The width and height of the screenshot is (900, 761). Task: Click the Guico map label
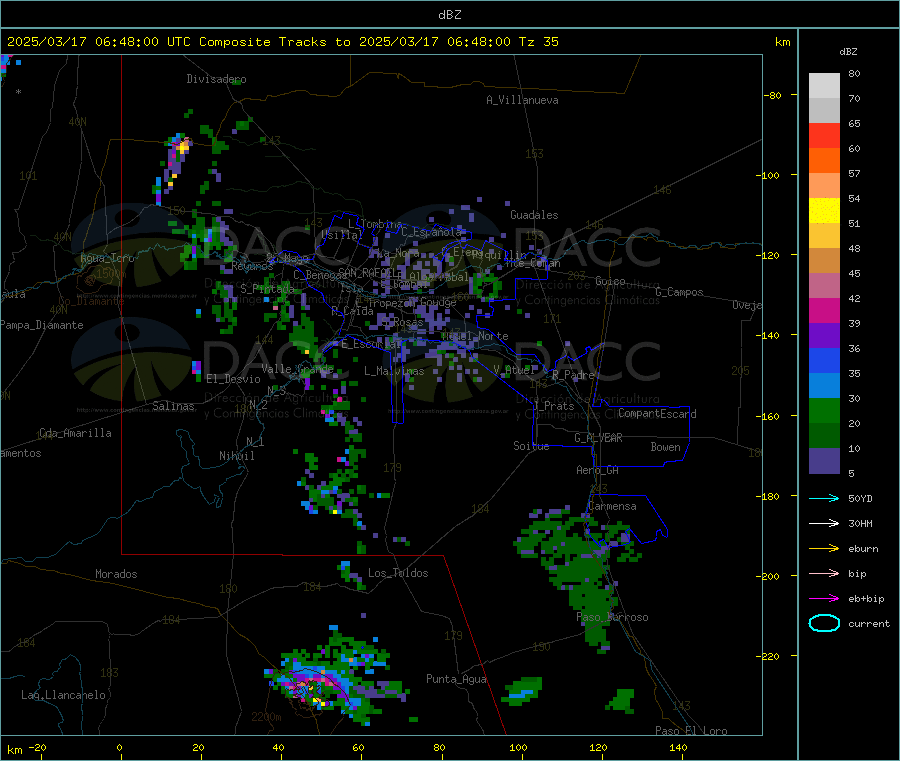pyautogui.click(x=610, y=281)
